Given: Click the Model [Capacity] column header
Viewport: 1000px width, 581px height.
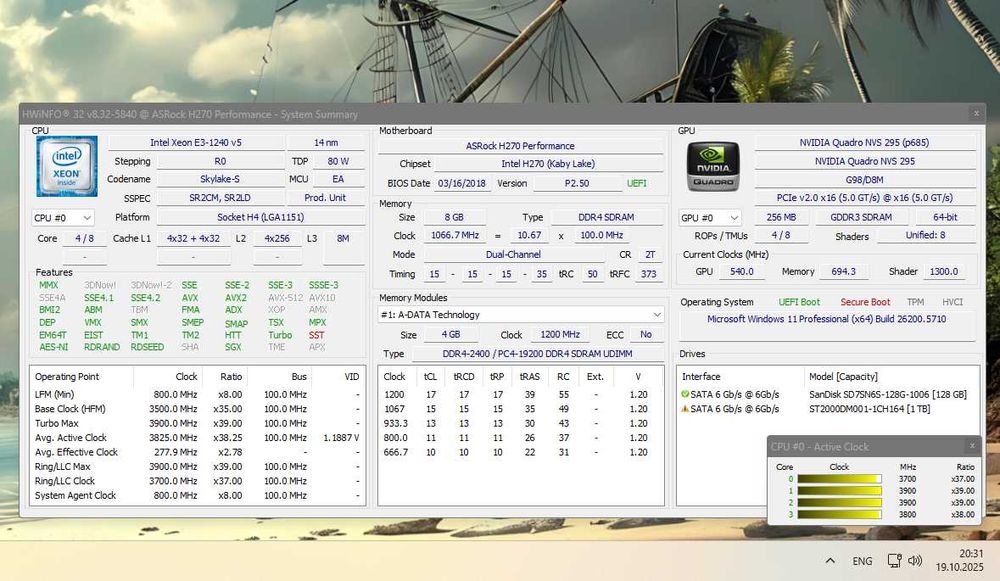Looking at the screenshot, I should 843,376.
